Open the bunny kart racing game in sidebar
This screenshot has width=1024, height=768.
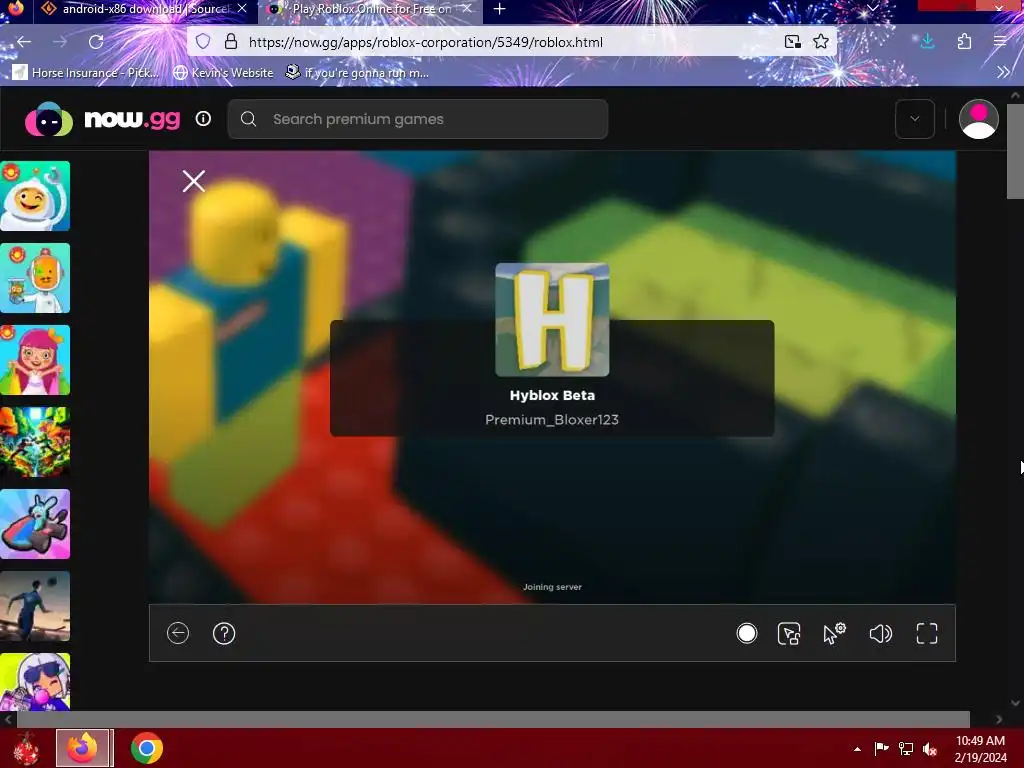point(35,524)
